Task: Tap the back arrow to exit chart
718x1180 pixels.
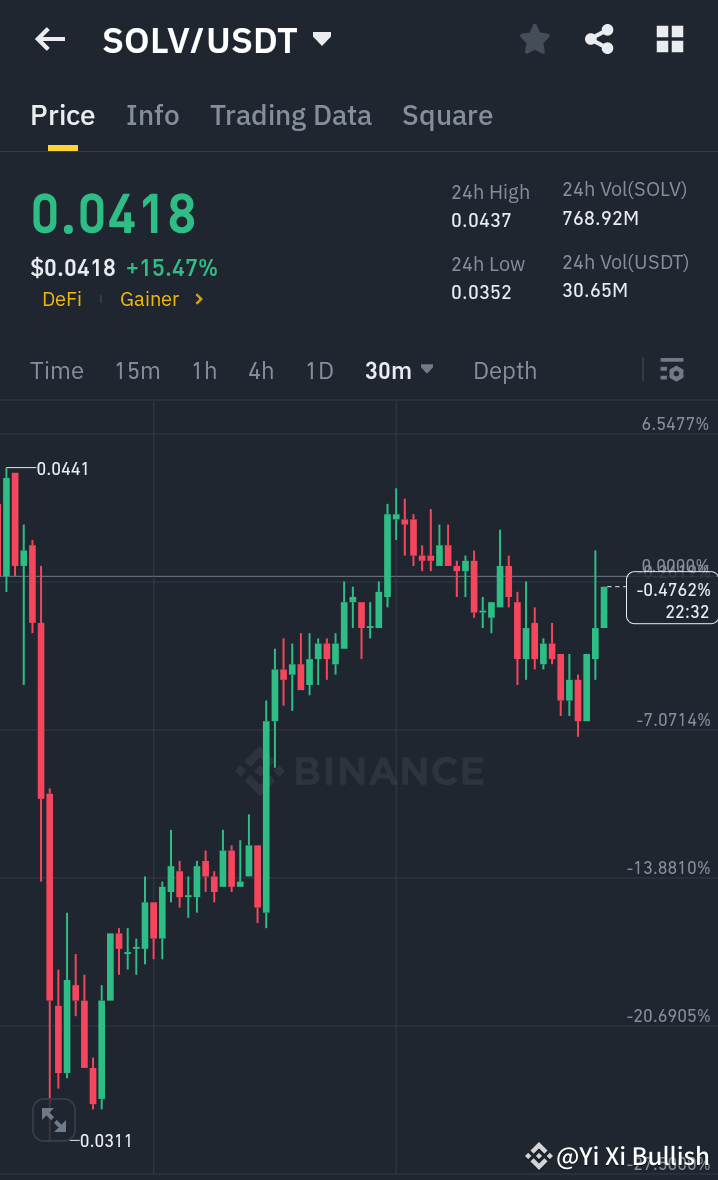Action: pyautogui.click(x=49, y=39)
